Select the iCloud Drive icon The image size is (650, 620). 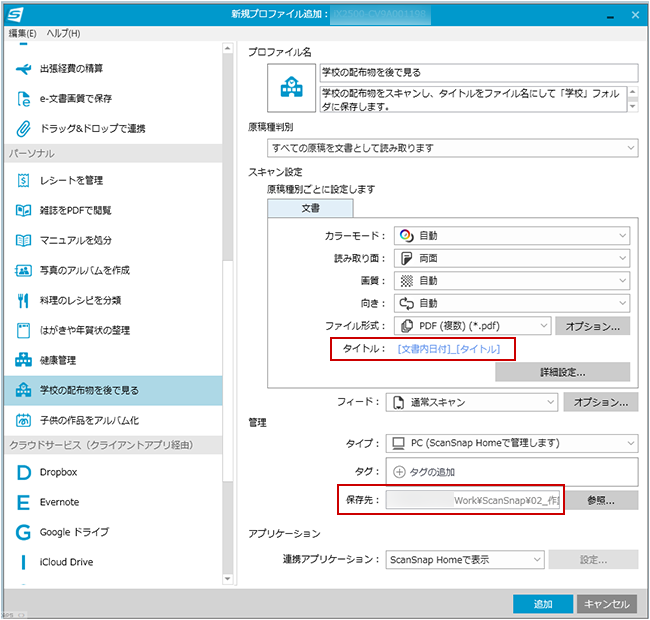point(23,562)
